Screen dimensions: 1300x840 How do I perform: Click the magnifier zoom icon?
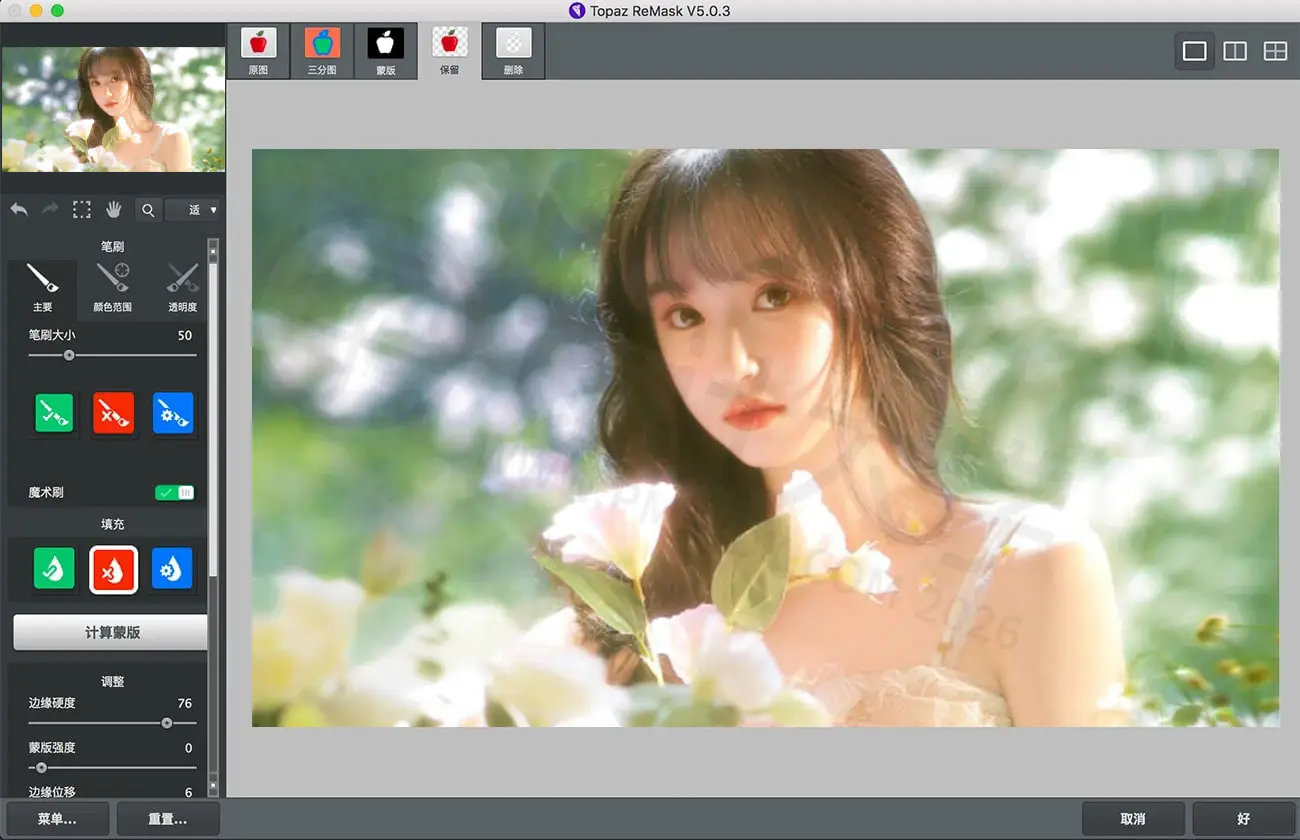148,210
